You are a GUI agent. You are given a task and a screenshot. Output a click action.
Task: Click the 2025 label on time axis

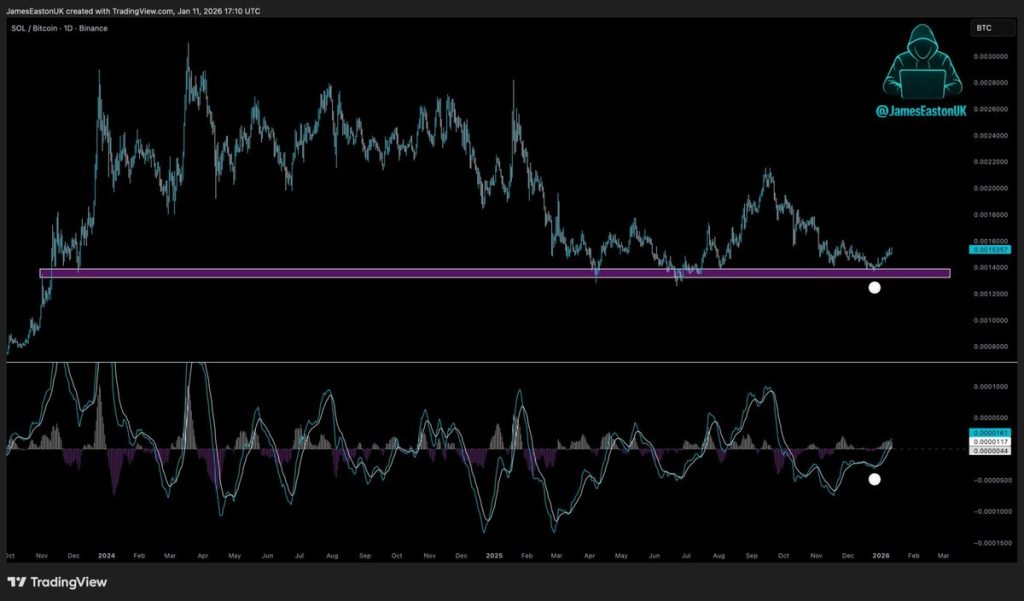[x=491, y=553]
